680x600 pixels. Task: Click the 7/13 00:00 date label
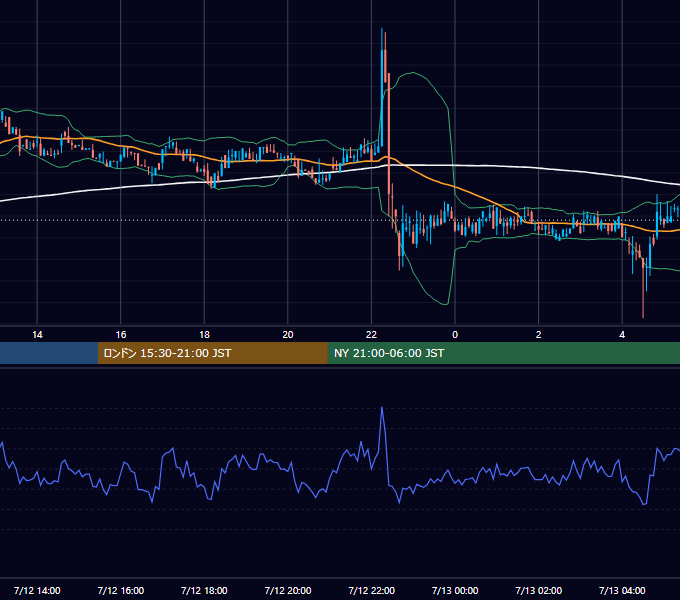pyautogui.click(x=455, y=590)
